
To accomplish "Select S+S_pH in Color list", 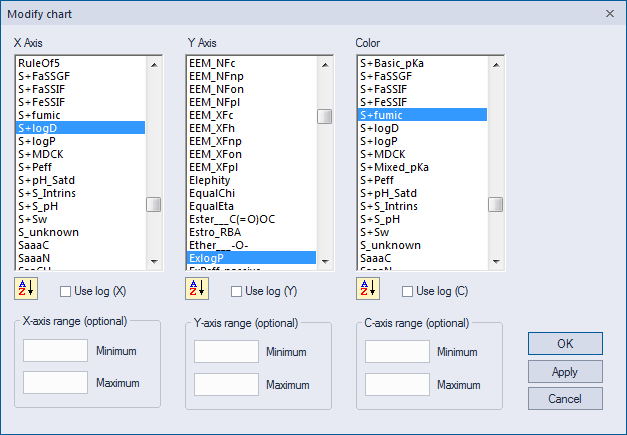I will (x=423, y=219).
